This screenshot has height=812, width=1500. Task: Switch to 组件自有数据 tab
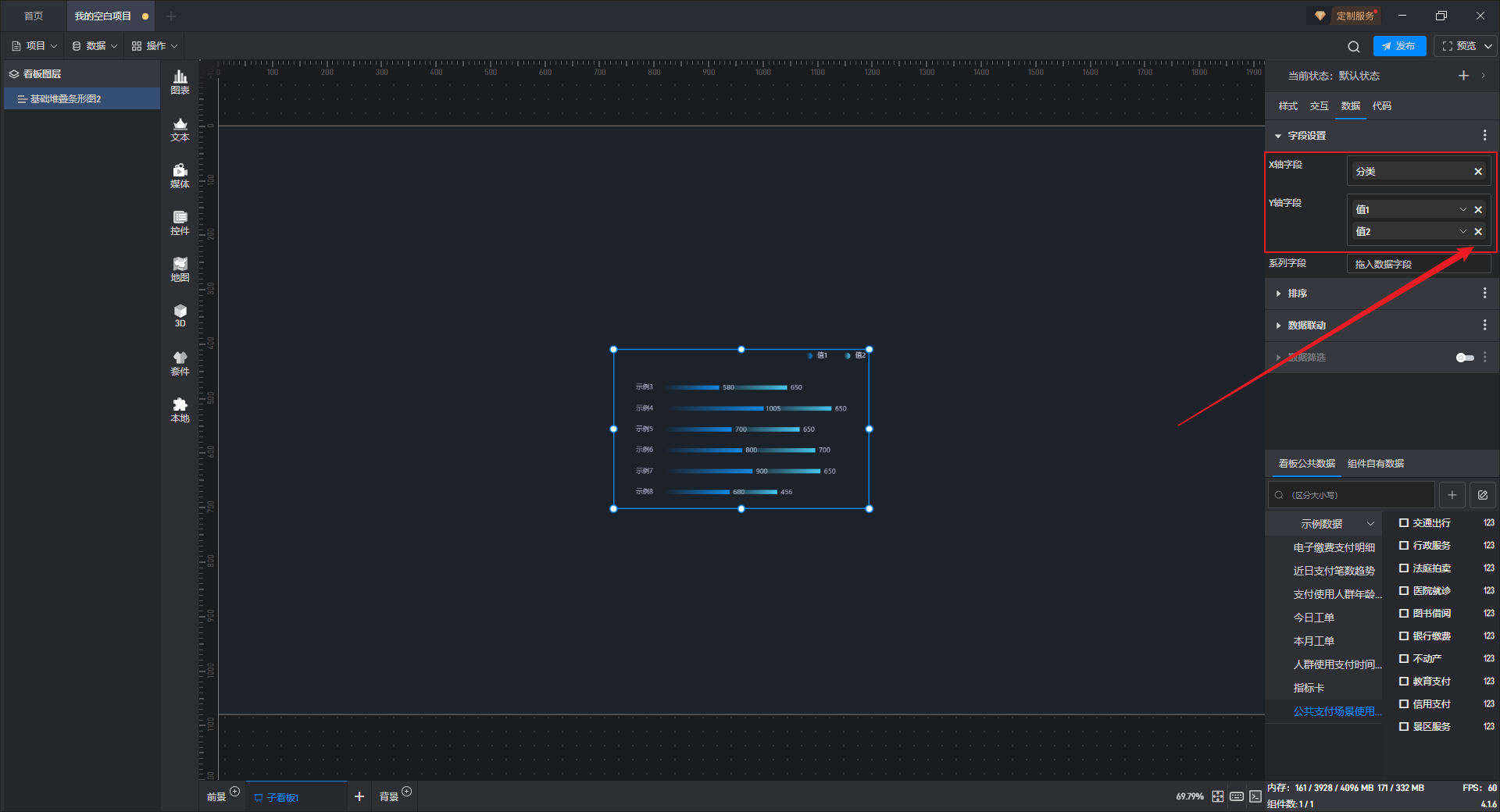1376,464
